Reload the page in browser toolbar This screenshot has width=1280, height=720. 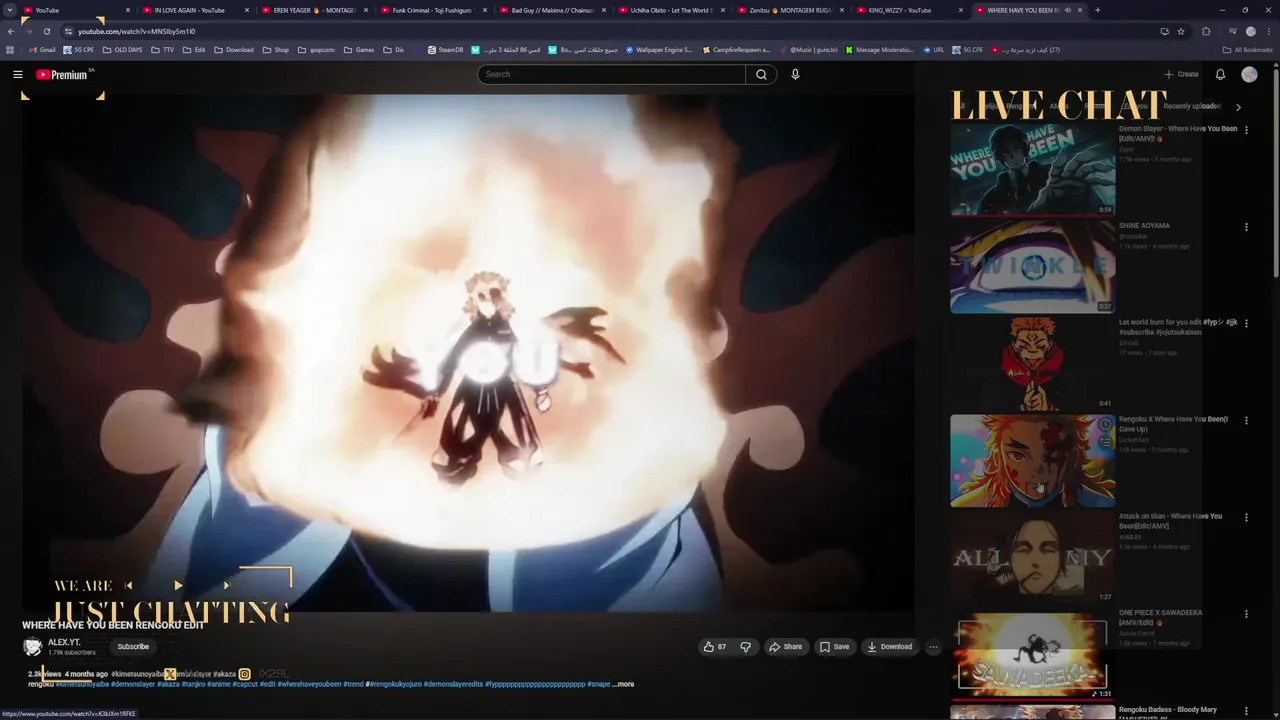(x=46, y=31)
